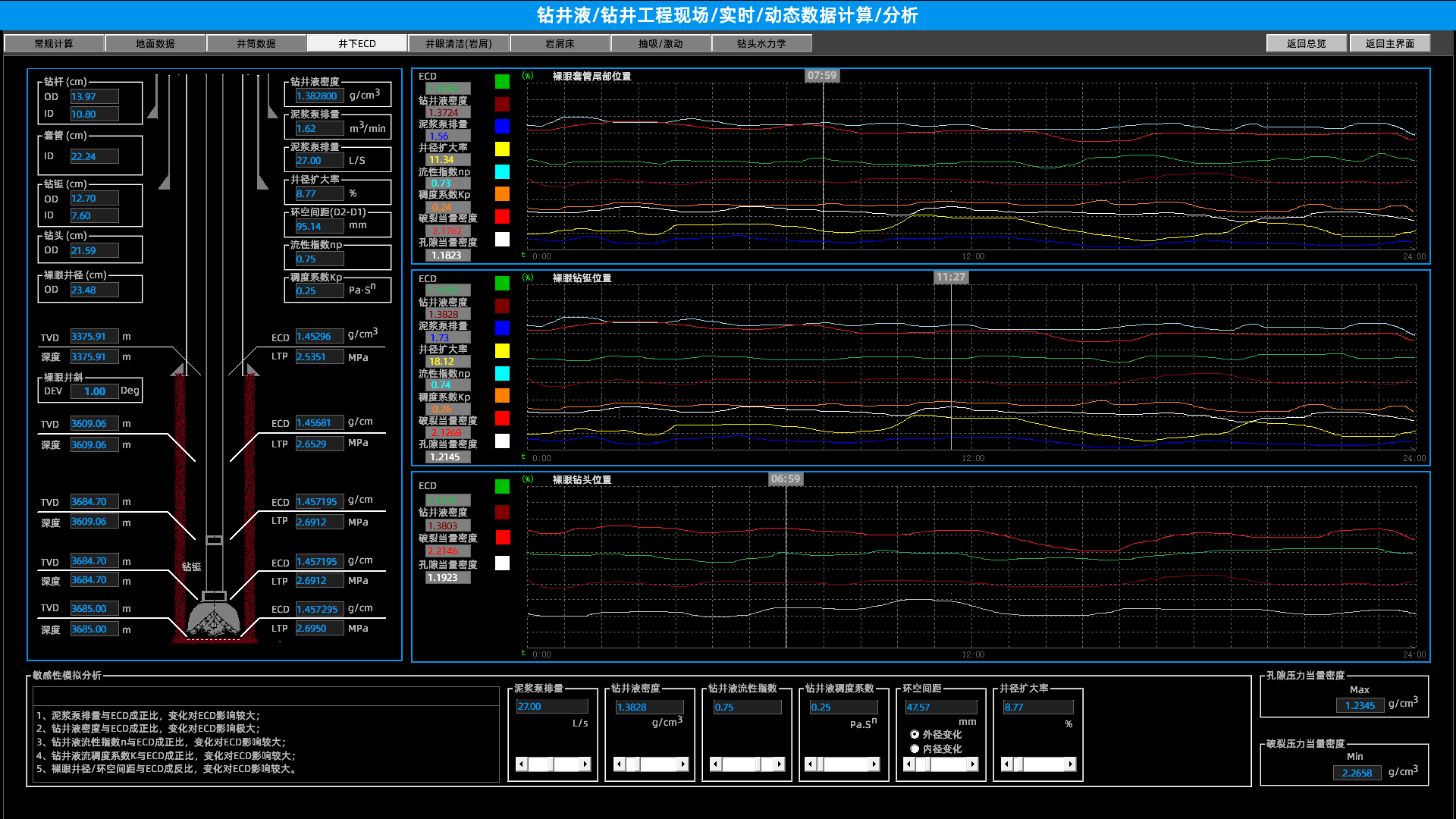Click yellow 井径扩大率 swatch in 裸眼钻铤位置 chart
Viewport: 1456px width, 819px height.
[502, 350]
